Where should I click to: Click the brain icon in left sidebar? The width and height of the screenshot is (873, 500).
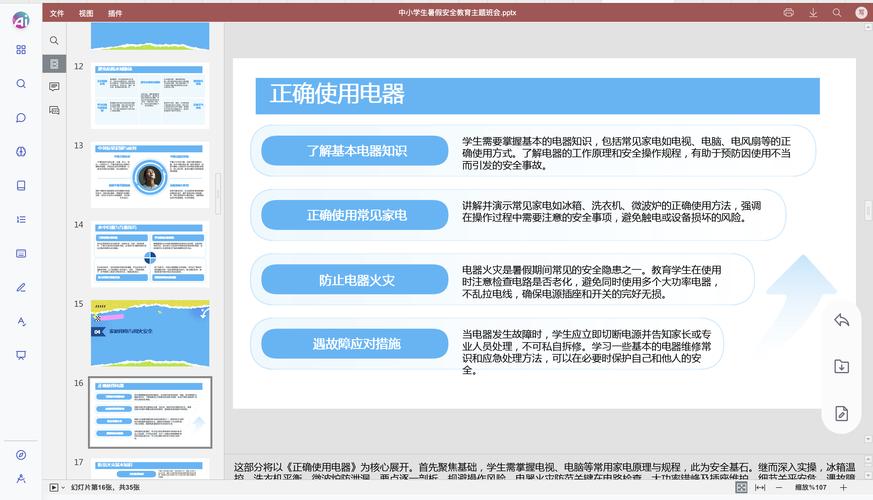[21, 151]
